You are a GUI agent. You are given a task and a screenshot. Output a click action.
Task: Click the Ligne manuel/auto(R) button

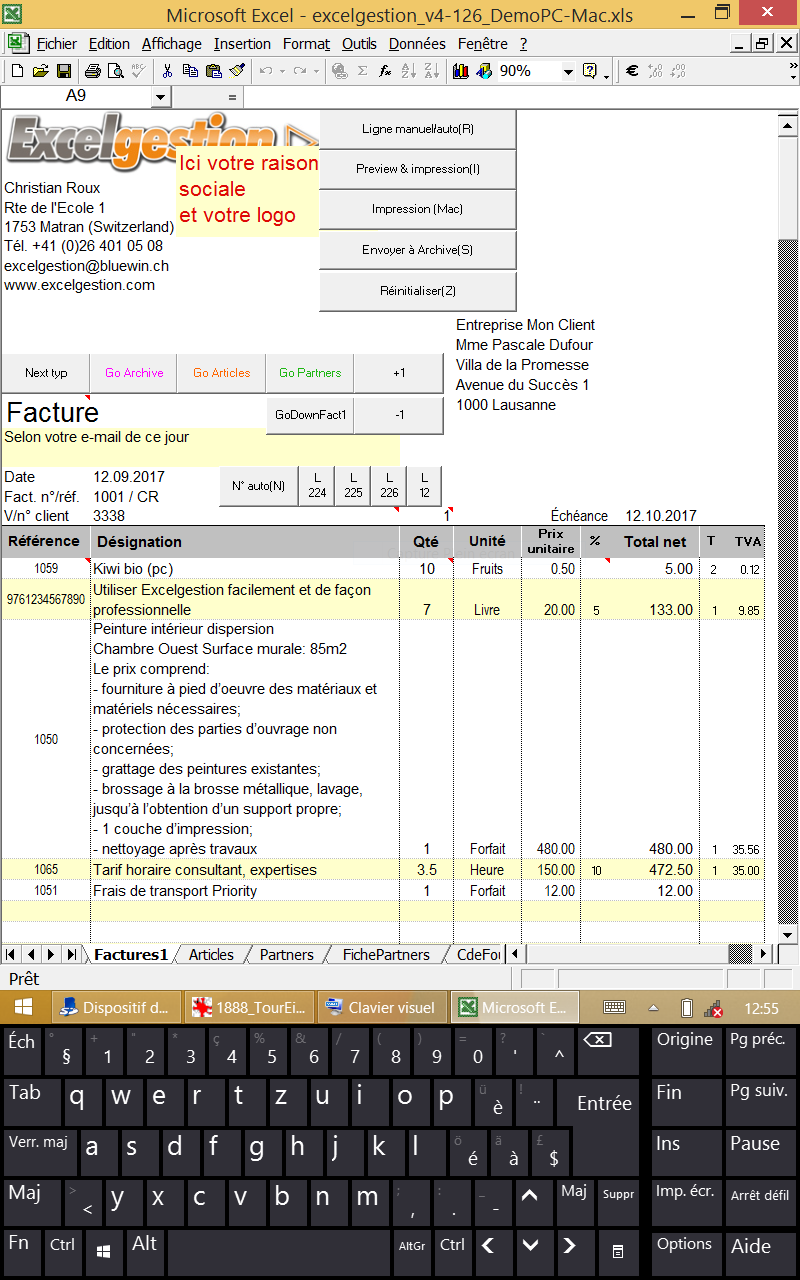pos(417,129)
